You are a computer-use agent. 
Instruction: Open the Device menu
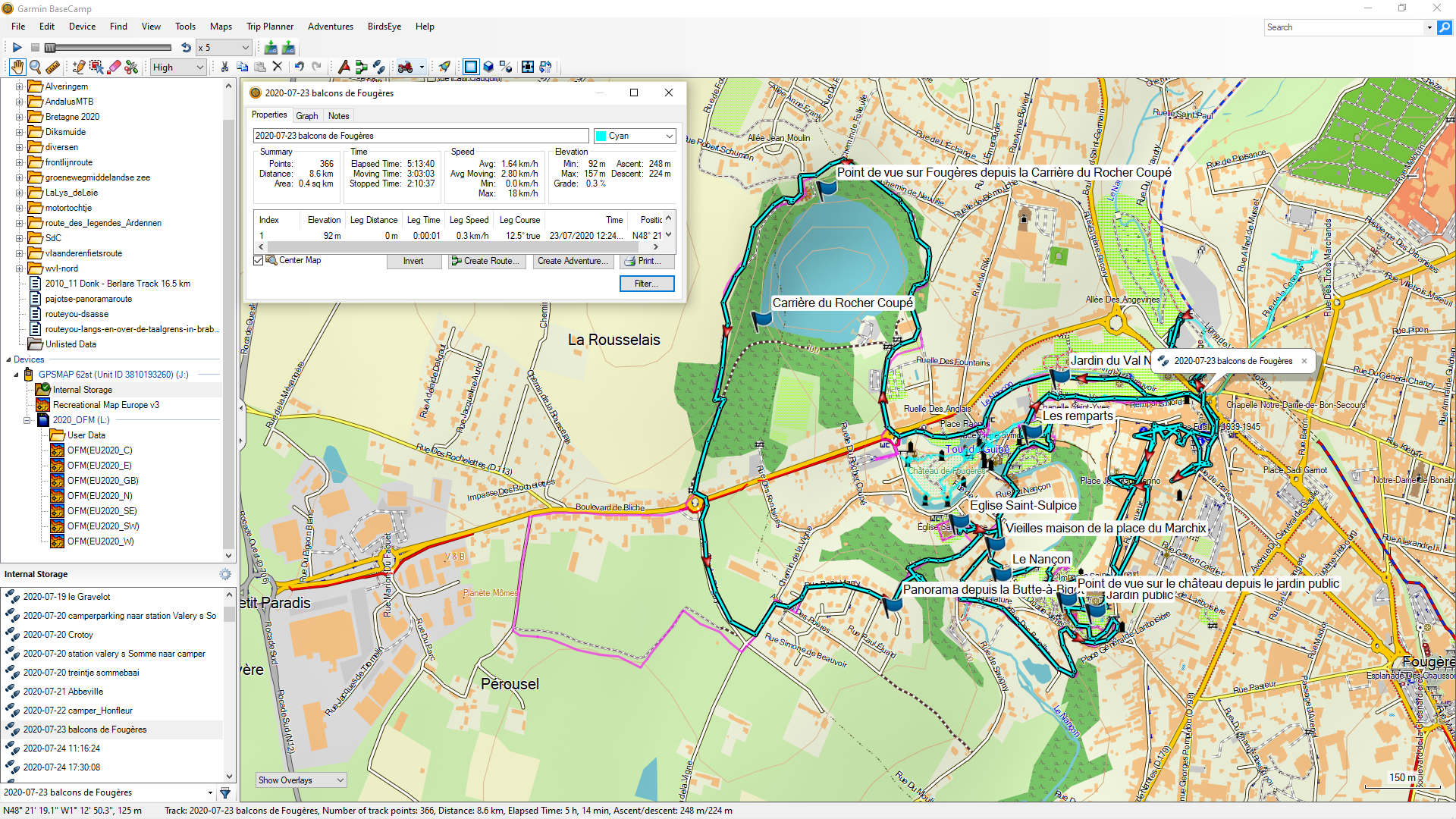(x=82, y=27)
